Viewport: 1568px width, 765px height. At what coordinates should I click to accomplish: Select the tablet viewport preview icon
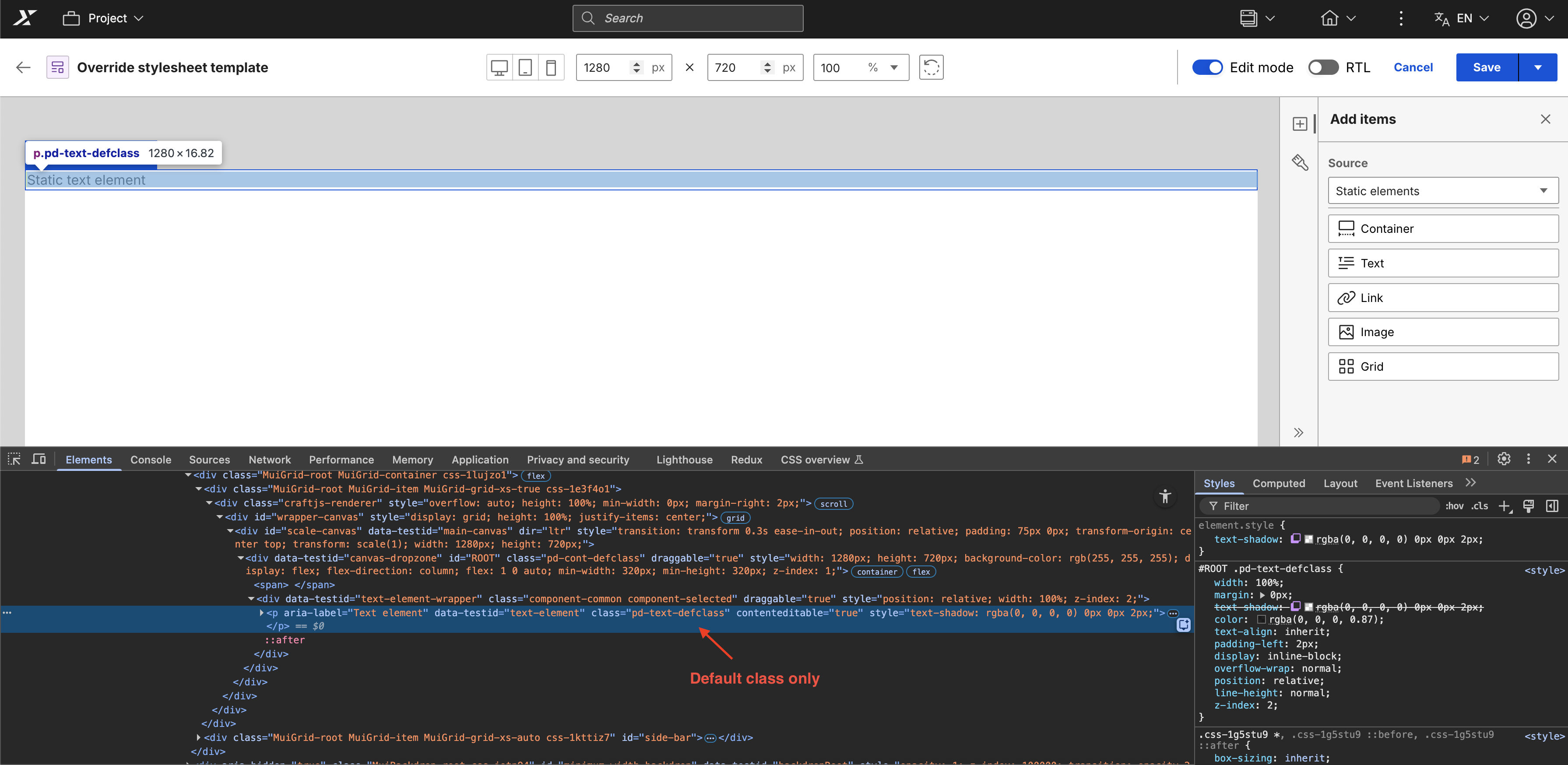pos(525,67)
